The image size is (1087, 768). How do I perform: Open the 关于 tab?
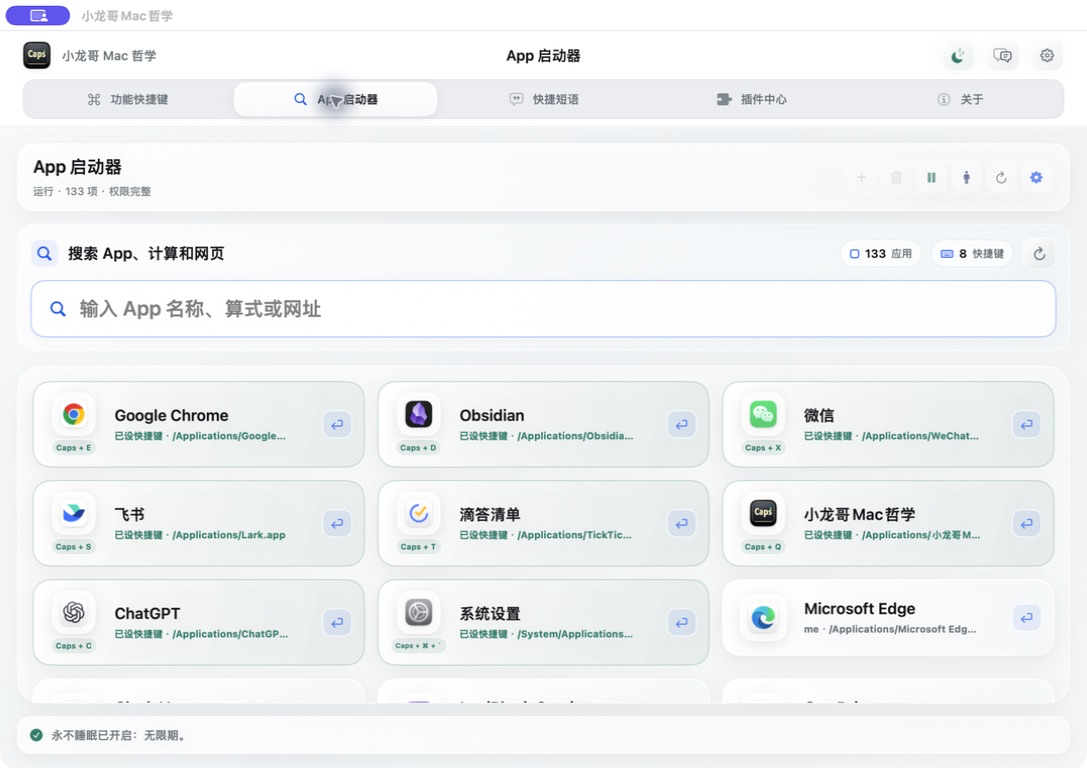tap(960, 99)
